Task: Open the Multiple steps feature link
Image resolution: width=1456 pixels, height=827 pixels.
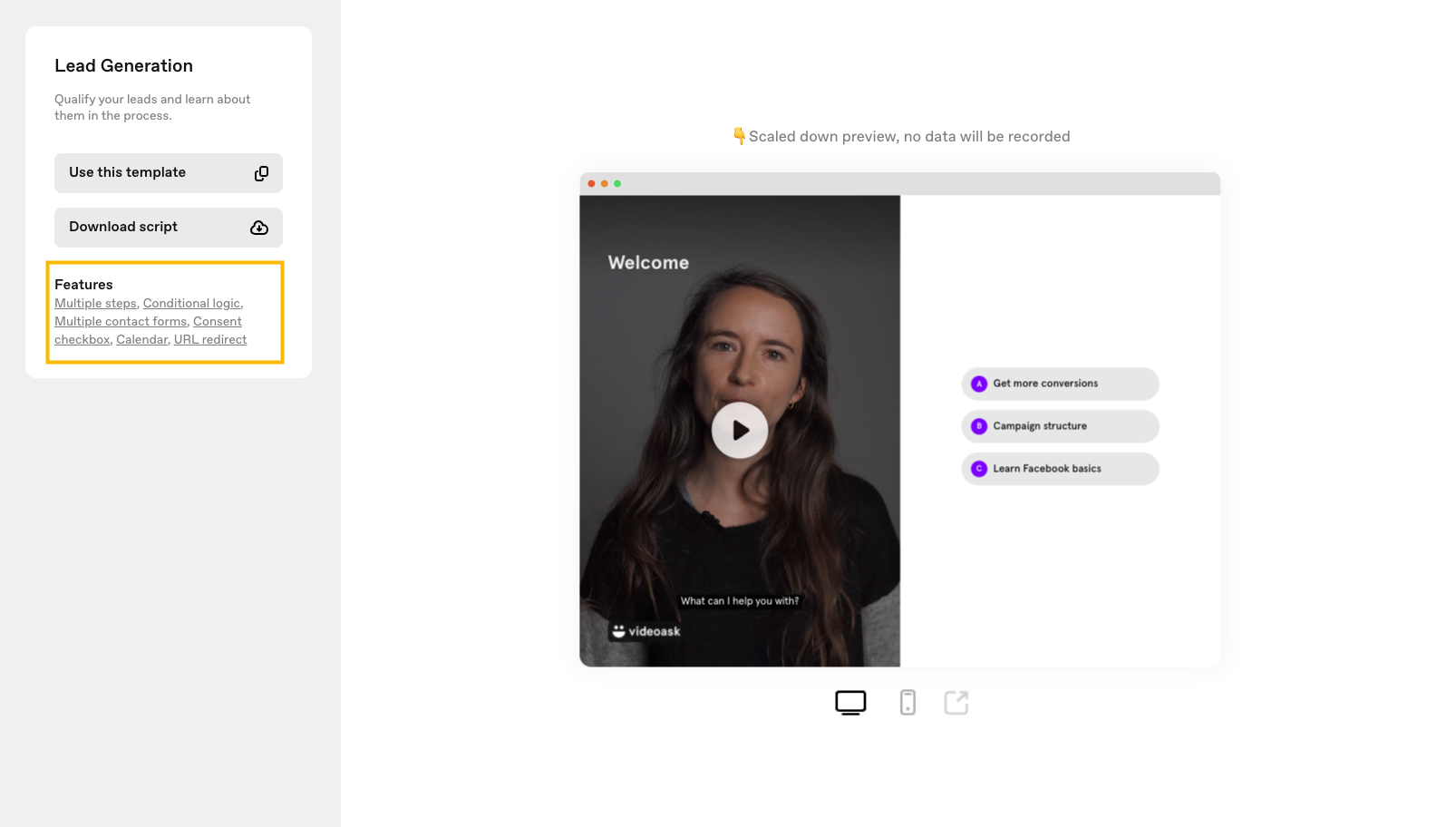Action: click(x=95, y=304)
